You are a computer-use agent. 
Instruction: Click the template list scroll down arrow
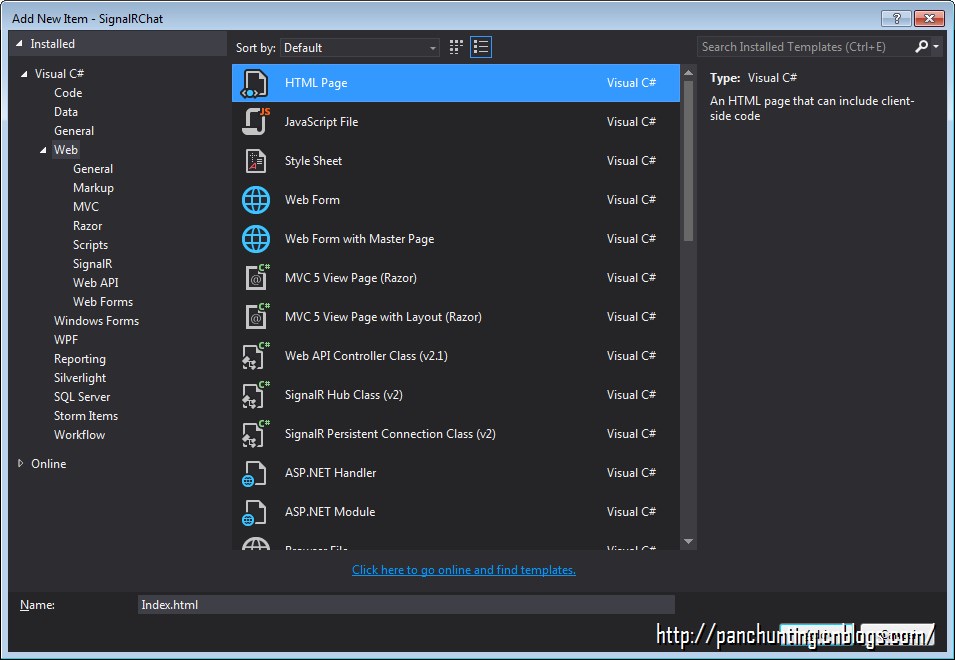[688, 541]
